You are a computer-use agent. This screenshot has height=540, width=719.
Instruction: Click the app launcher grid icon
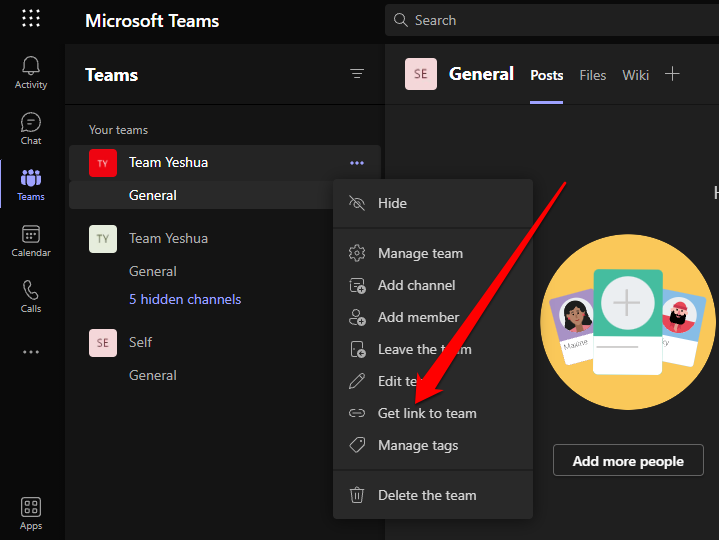point(31,19)
